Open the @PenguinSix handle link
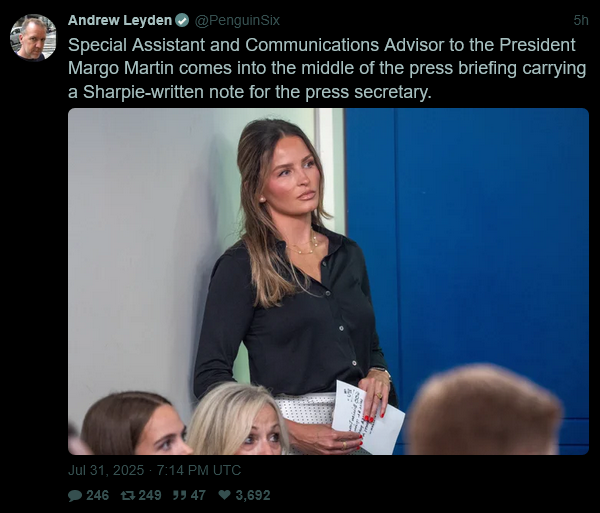600x513 pixels. click(x=237, y=20)
